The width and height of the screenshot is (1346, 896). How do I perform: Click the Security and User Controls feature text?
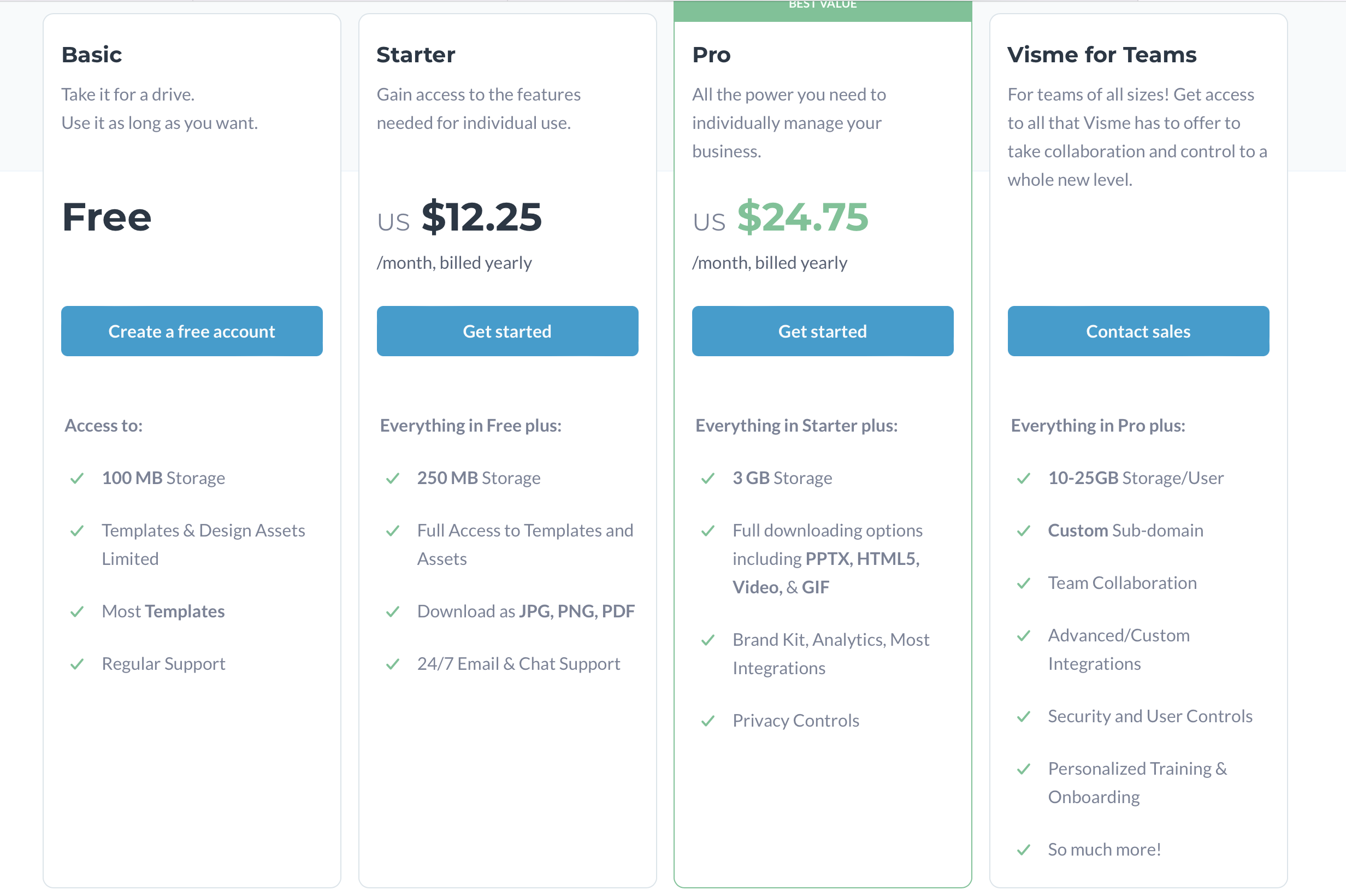[1150, 716]
